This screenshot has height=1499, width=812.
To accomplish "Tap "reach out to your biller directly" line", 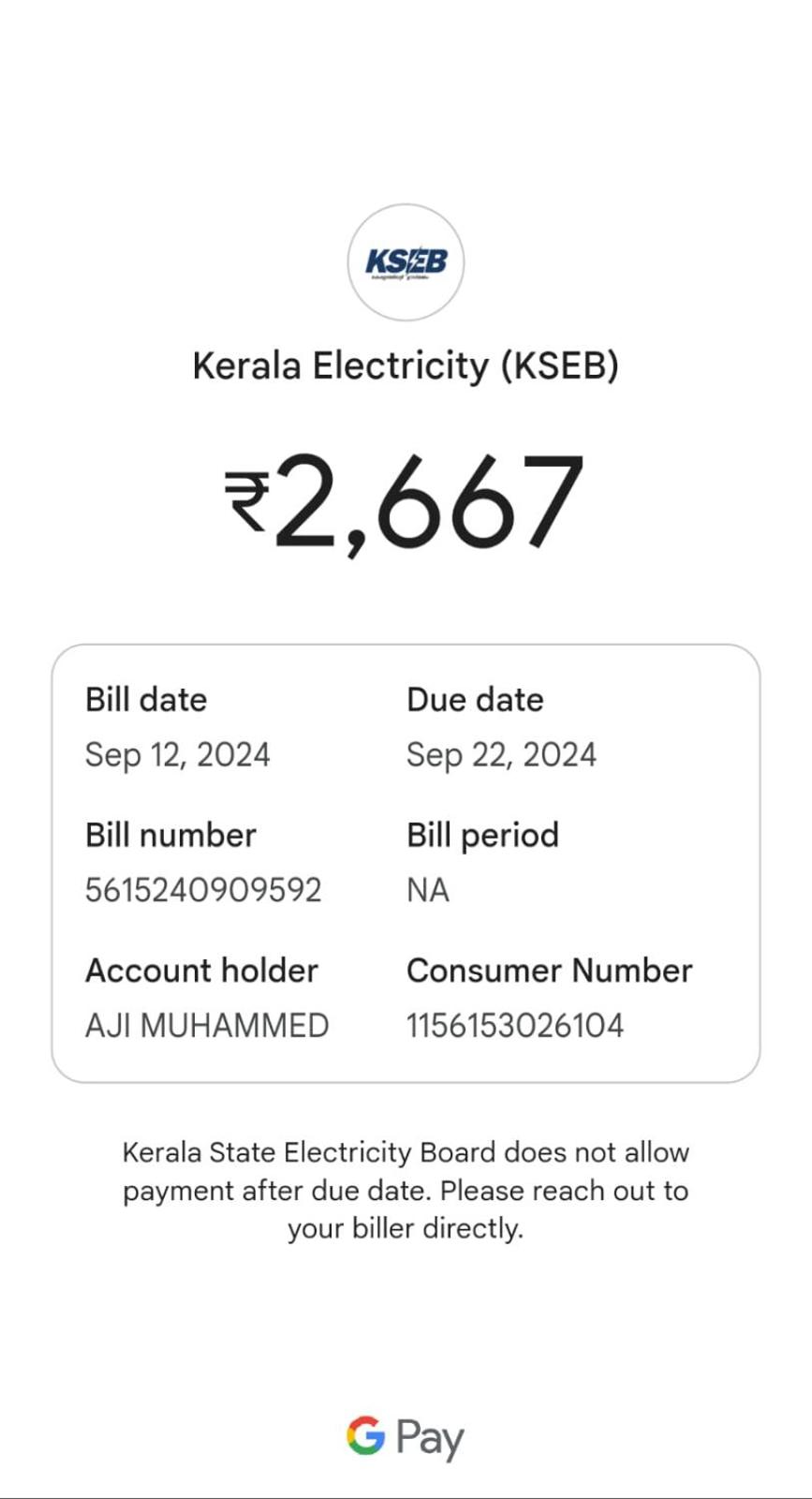I will coord(406,1228).
